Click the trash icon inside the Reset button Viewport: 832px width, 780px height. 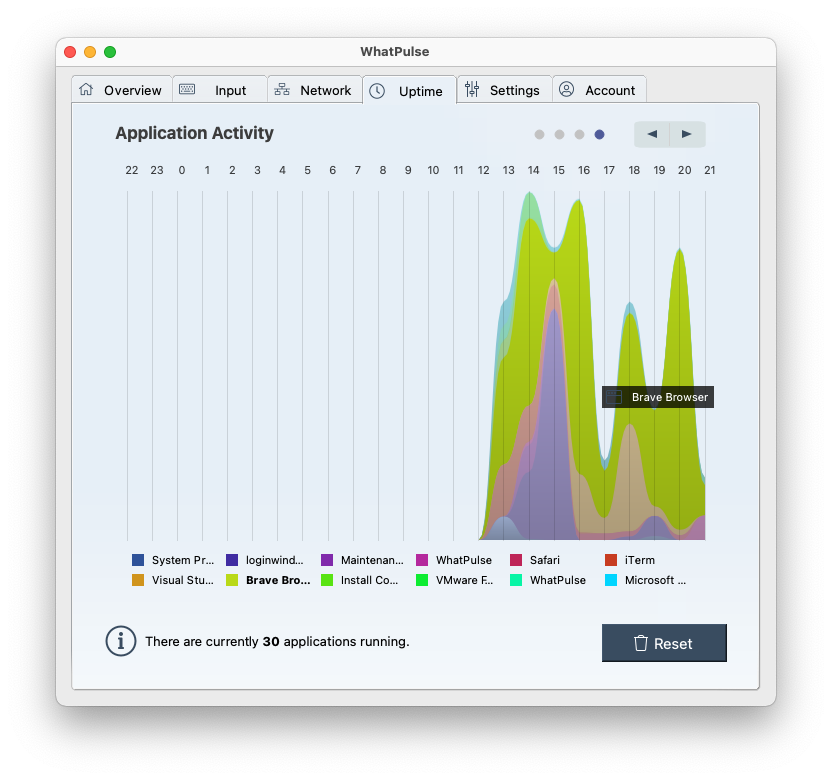tap(640, 643)
